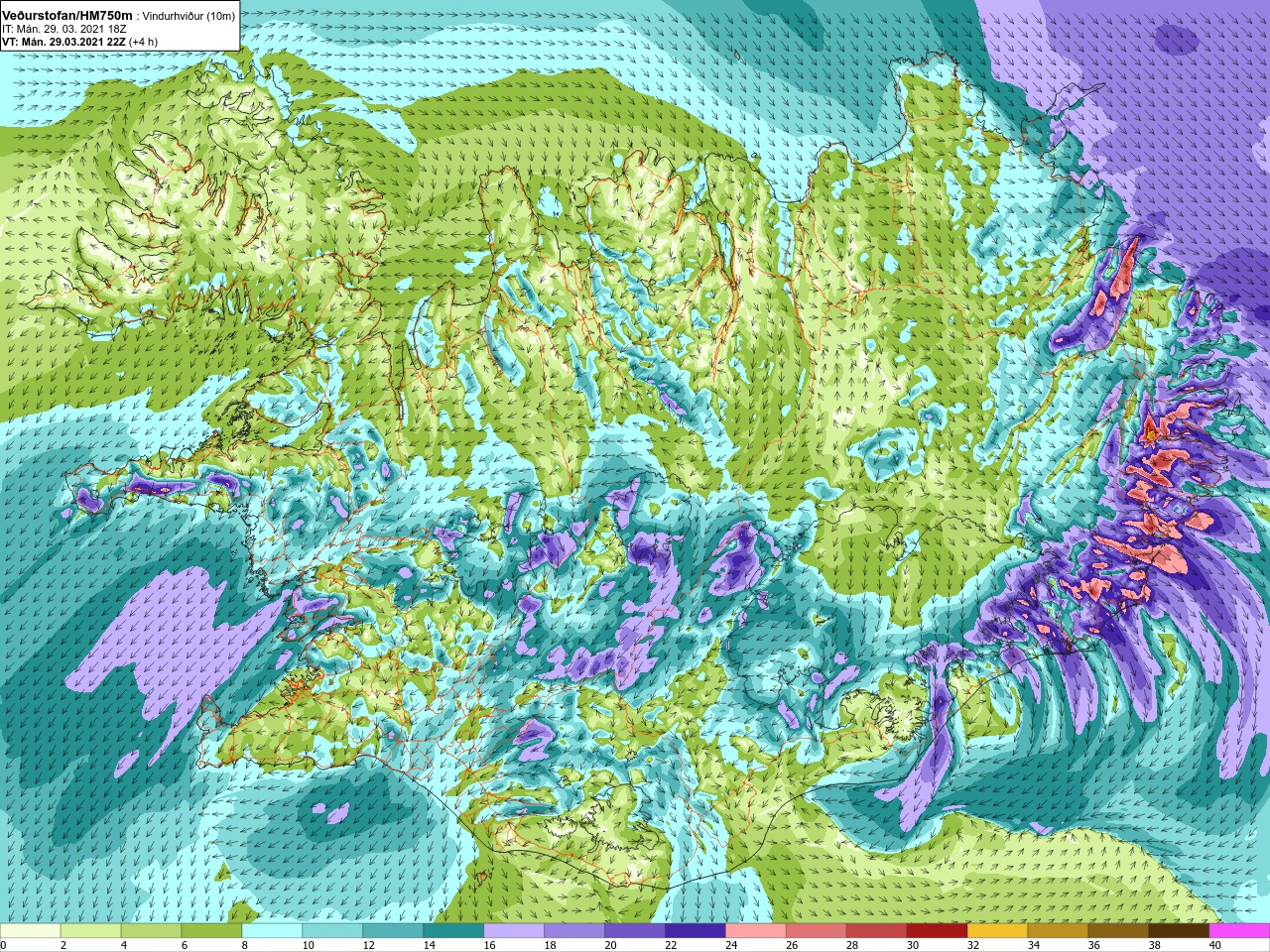The image size is (1270, 952).
Task: Click the brown 36–38 legend swatch
Action: [1120, 931]
